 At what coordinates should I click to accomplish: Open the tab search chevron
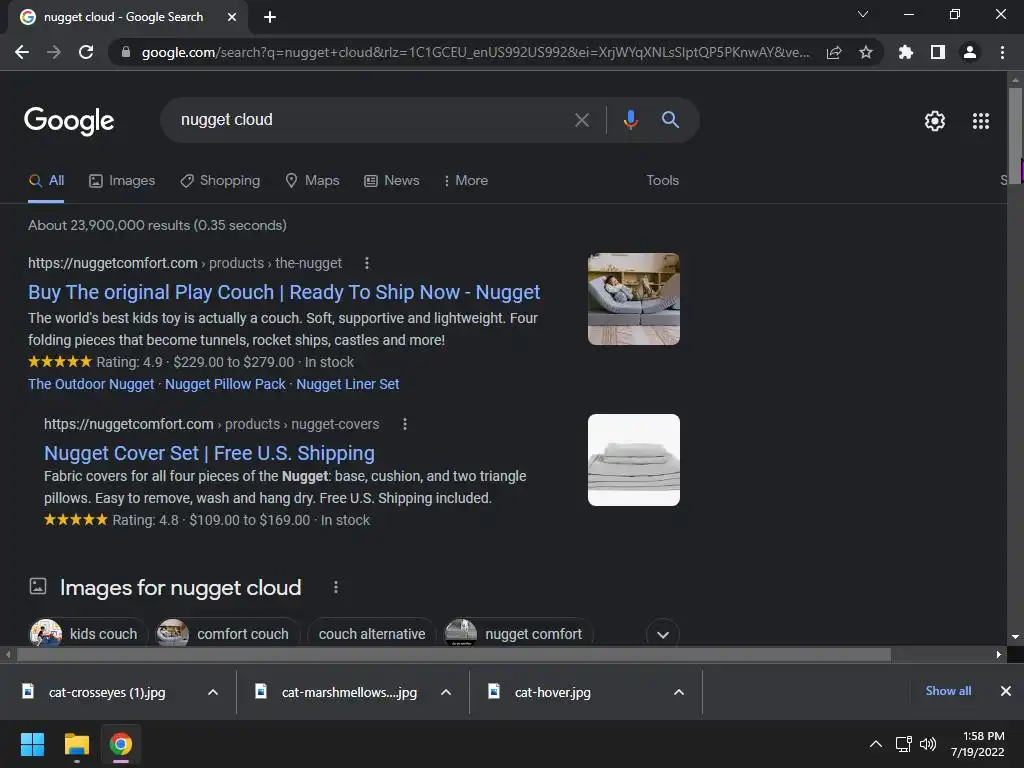click(863, 14)
